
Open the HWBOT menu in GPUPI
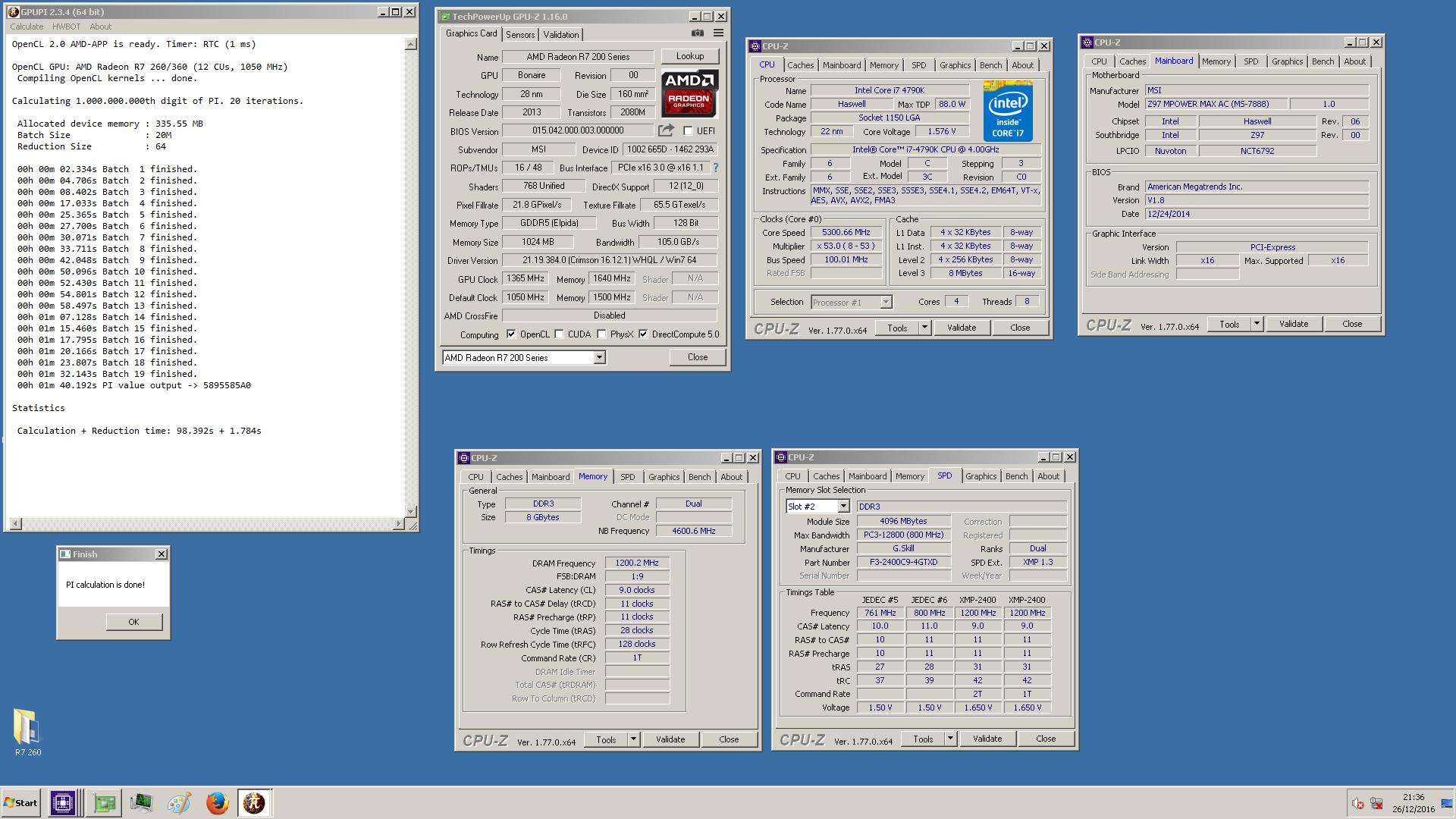point(66,27)
